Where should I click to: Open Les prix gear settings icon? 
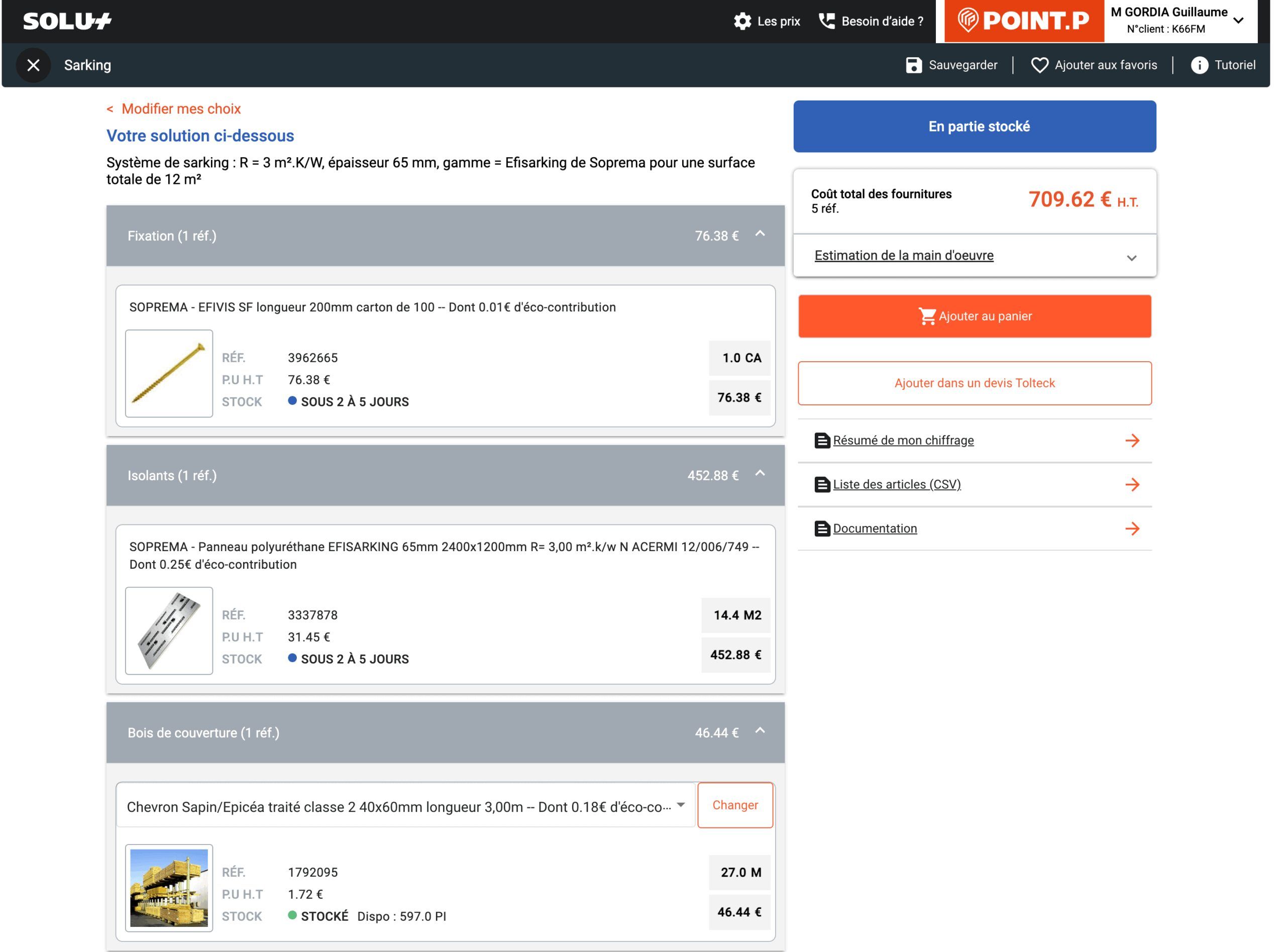pyautogui.click(x=742, y=21)
